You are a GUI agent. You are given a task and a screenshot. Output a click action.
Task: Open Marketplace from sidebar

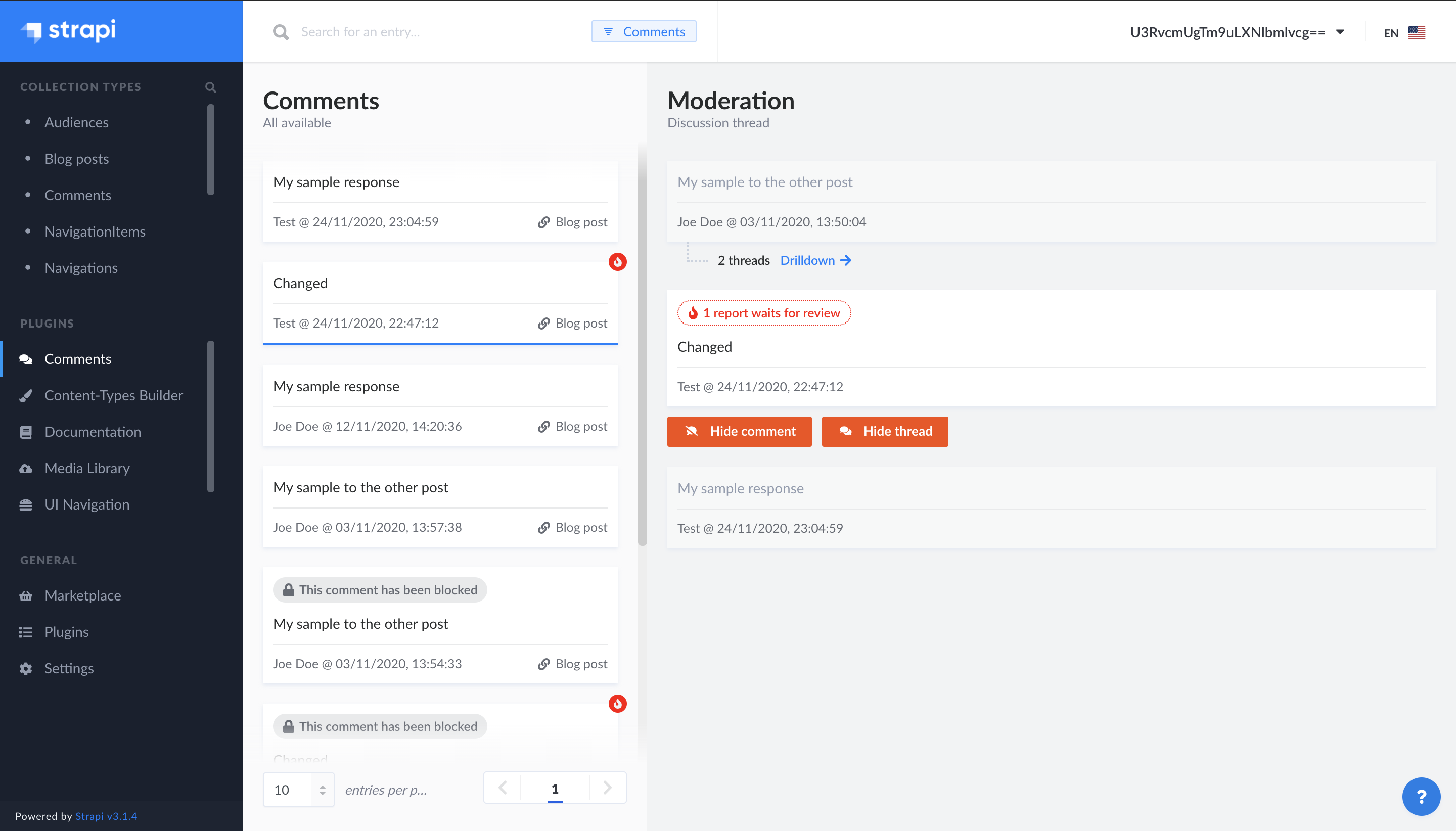click(82, 595)
